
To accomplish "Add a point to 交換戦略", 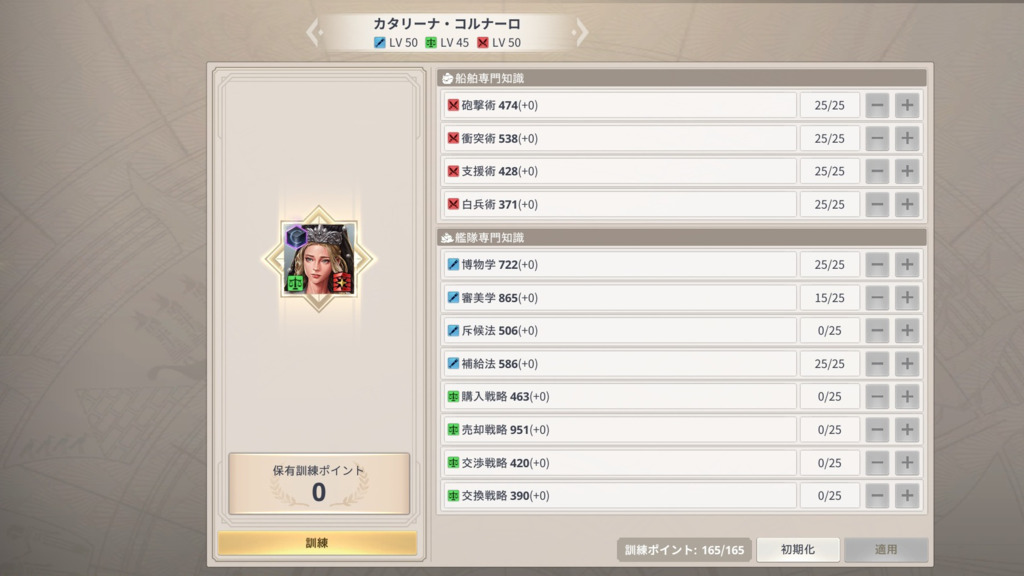I will coord(907,496).
